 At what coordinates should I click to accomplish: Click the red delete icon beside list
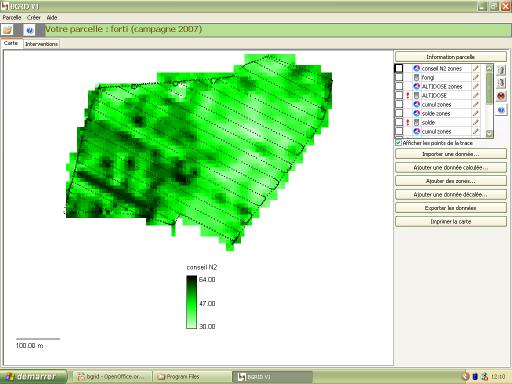(501, 96)
